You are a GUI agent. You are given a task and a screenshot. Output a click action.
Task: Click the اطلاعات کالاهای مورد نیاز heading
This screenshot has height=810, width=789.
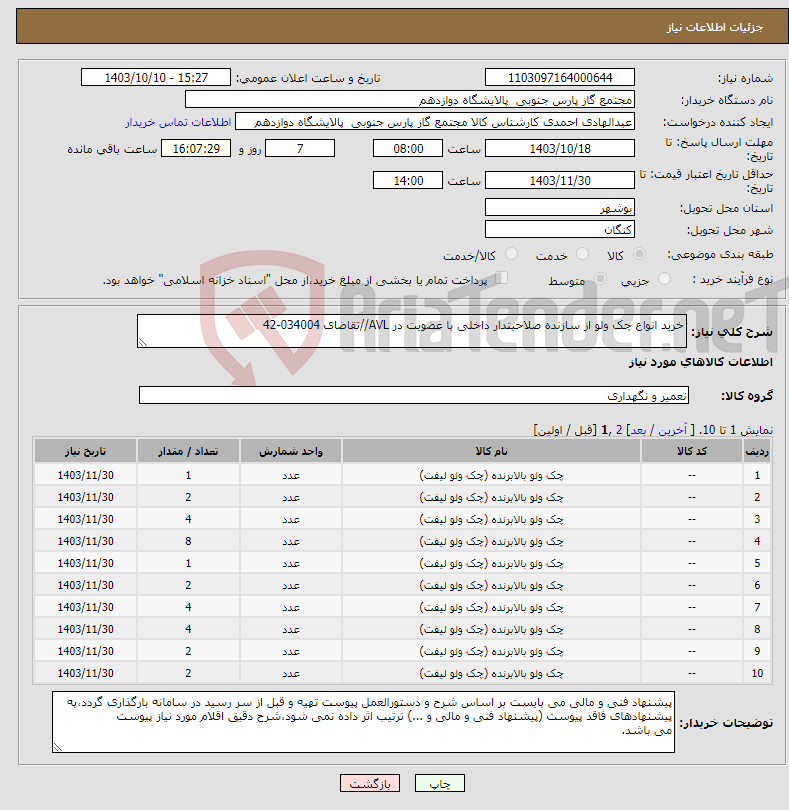click(701, 362)
